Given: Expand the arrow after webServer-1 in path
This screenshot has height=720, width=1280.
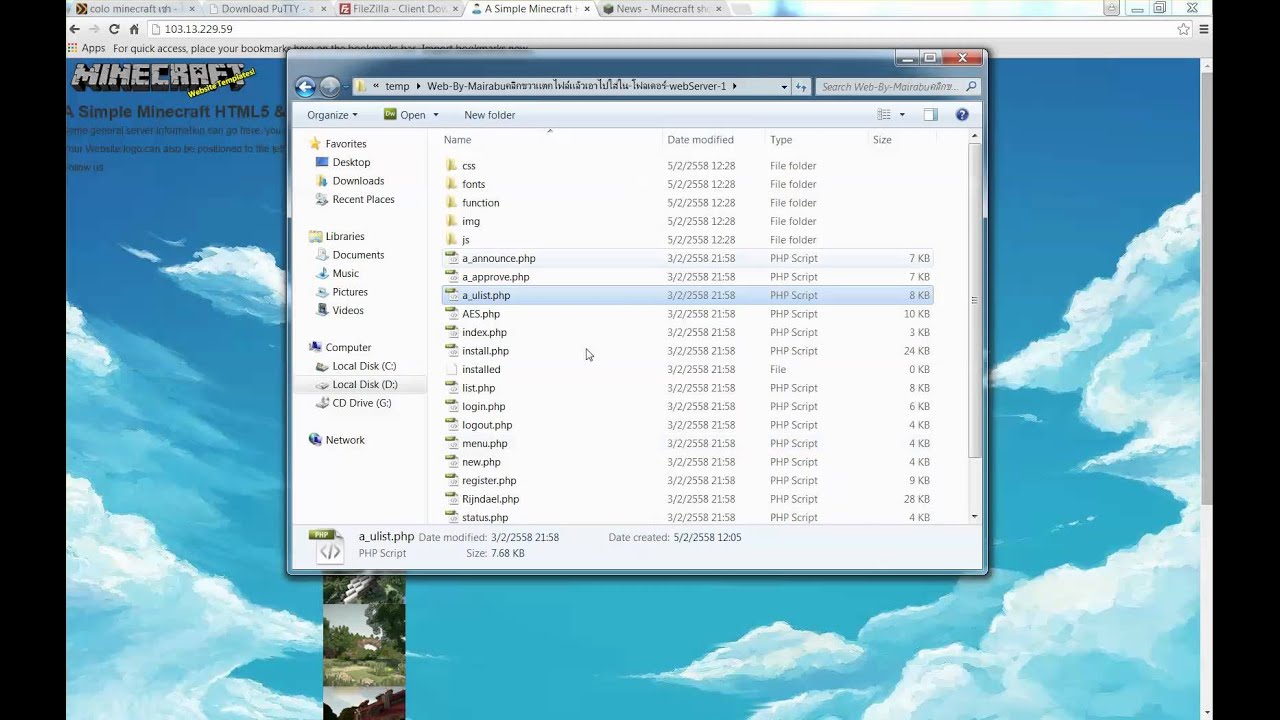Looking at the screenshot, I should click(735, 87).
